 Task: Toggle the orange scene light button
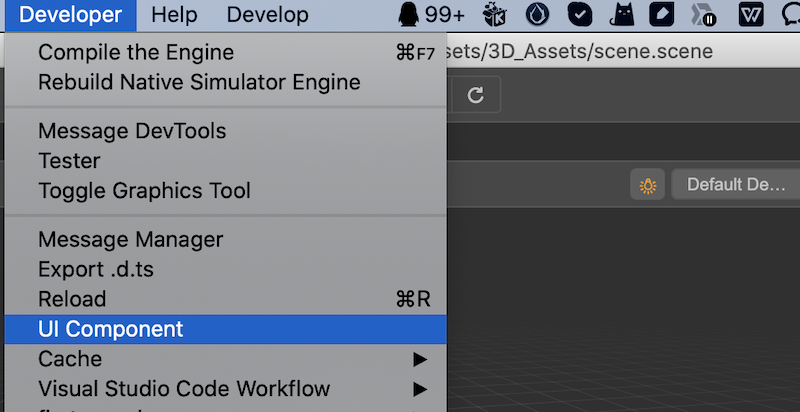click(648, 185)
